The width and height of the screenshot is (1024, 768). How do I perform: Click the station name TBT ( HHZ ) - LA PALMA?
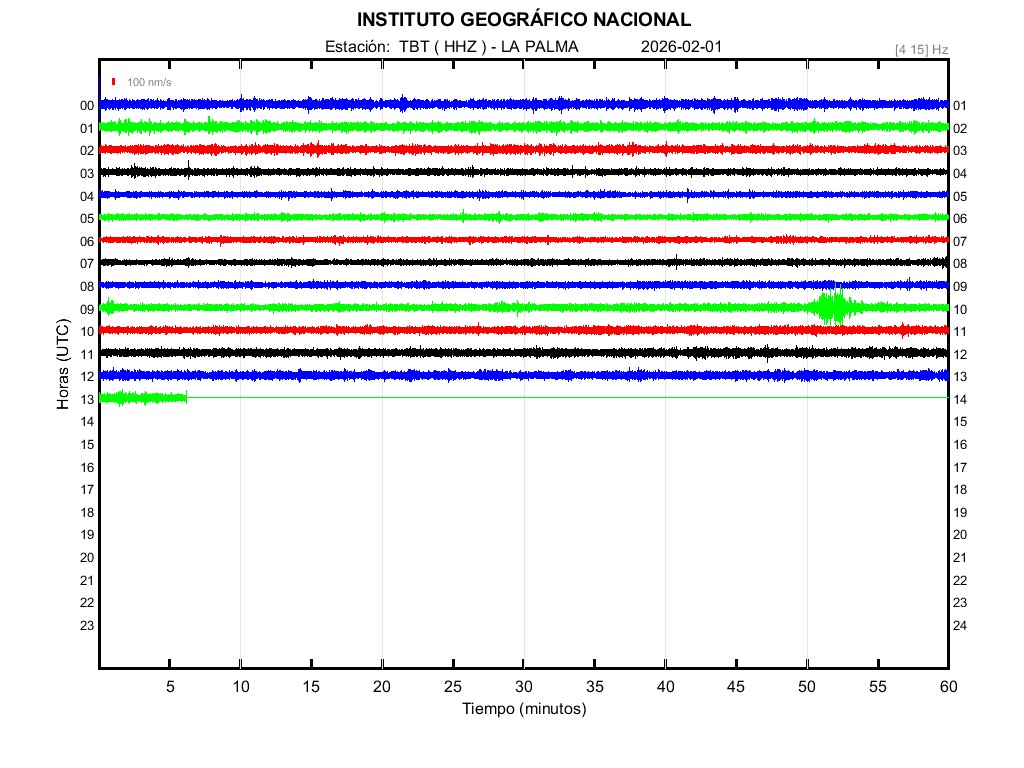(x=488, y=47)
